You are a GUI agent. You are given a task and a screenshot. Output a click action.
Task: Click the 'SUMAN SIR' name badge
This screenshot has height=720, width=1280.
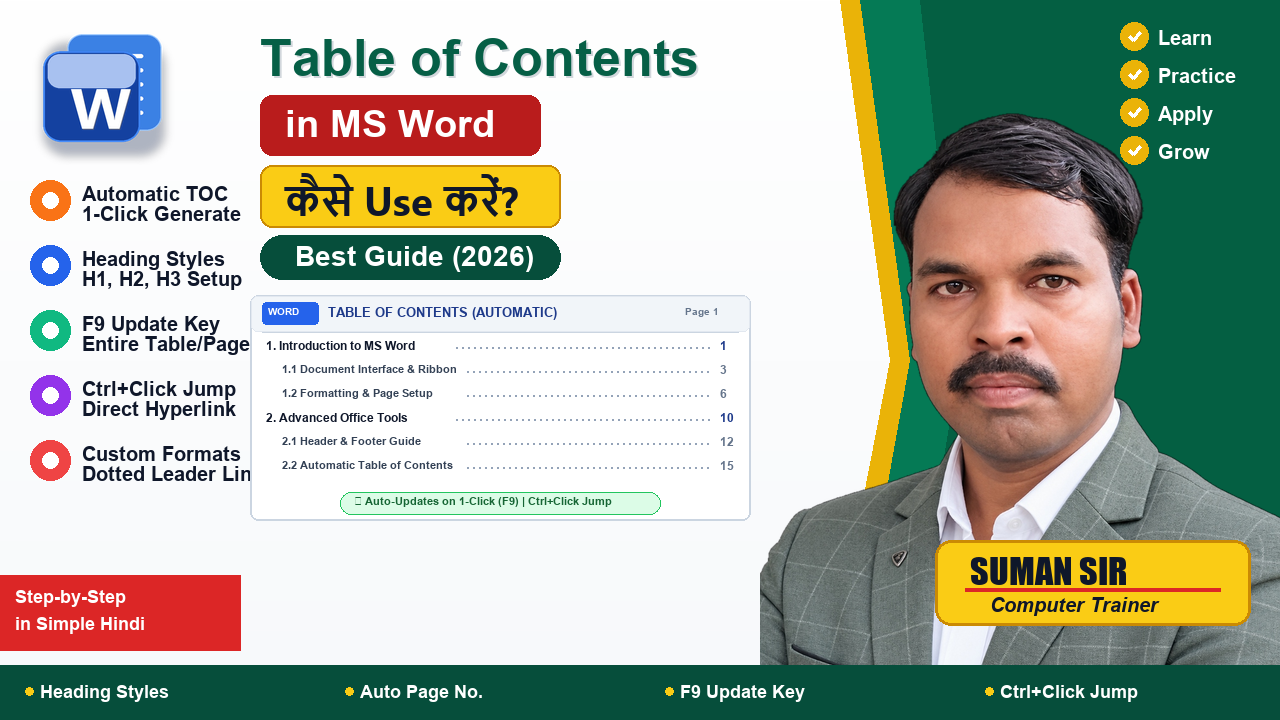pos(1092,583)
